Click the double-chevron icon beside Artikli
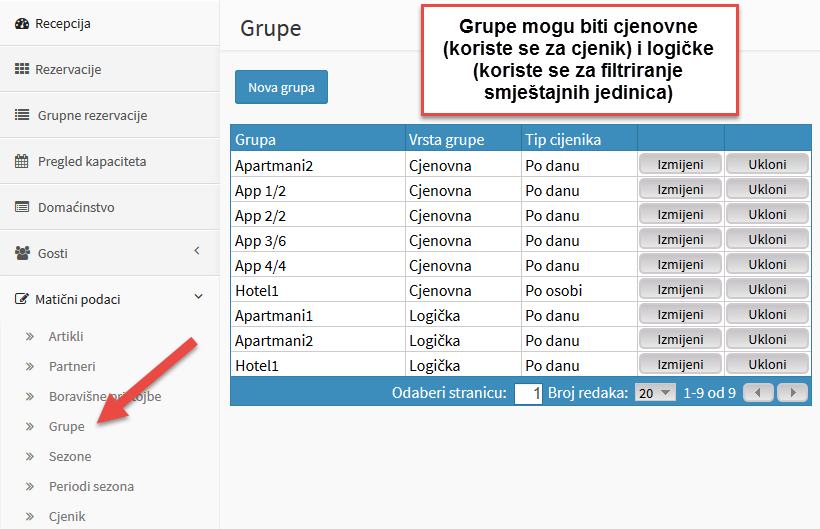Image resolution: width=820 pixels, height=529 pixels. (30, 337)
